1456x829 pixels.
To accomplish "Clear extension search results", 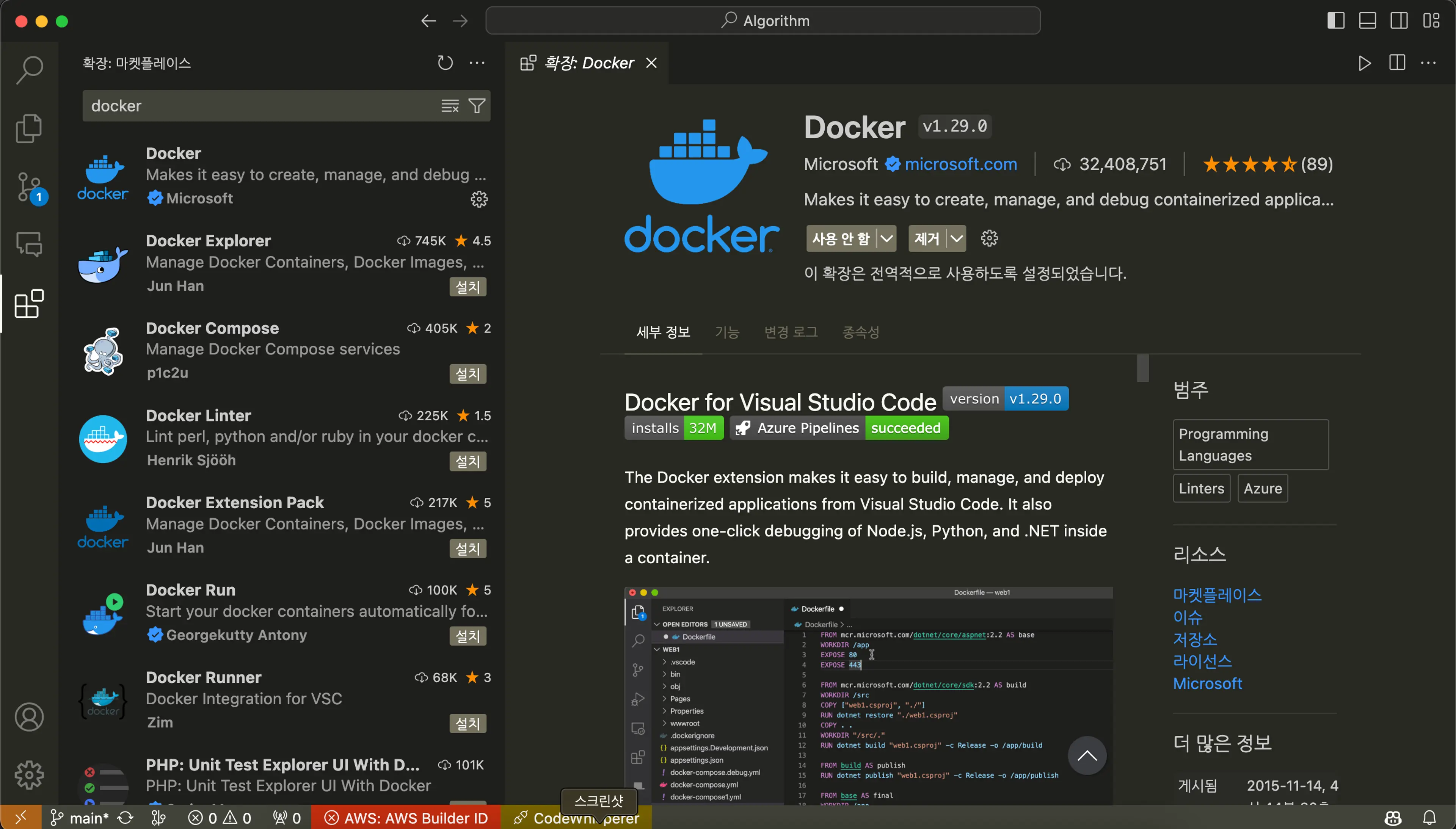I will click(450, 106).
